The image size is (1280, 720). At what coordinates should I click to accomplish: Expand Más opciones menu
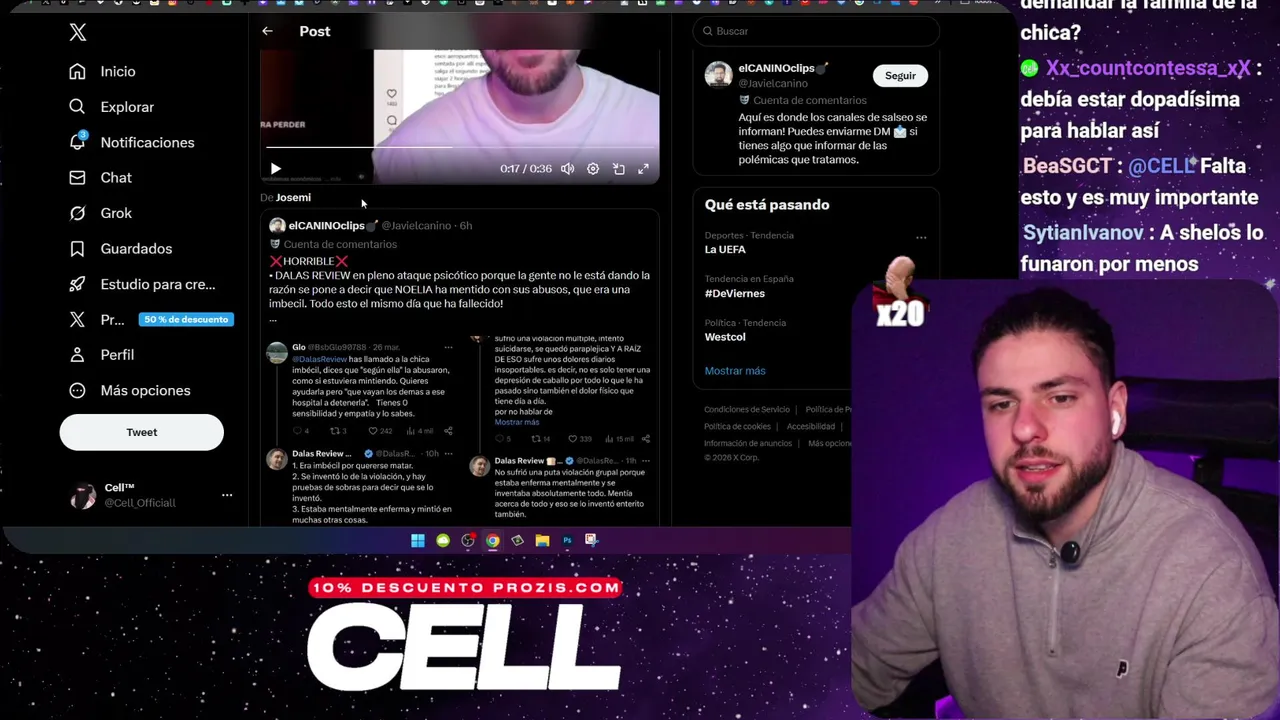click(x=129, y=390)
